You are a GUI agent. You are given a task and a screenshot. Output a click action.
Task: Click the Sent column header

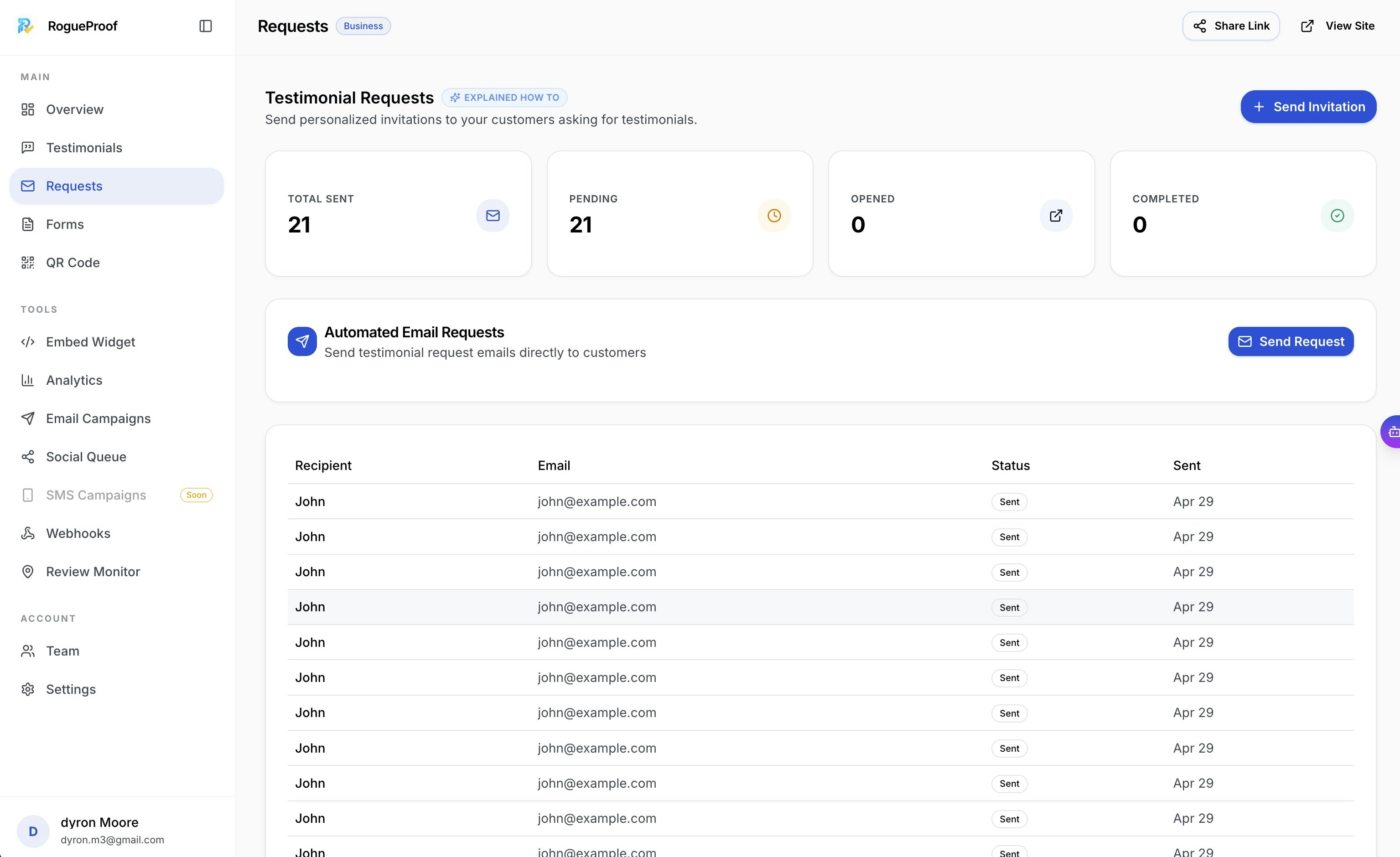pyautogui.click(x=1187, y=466)
